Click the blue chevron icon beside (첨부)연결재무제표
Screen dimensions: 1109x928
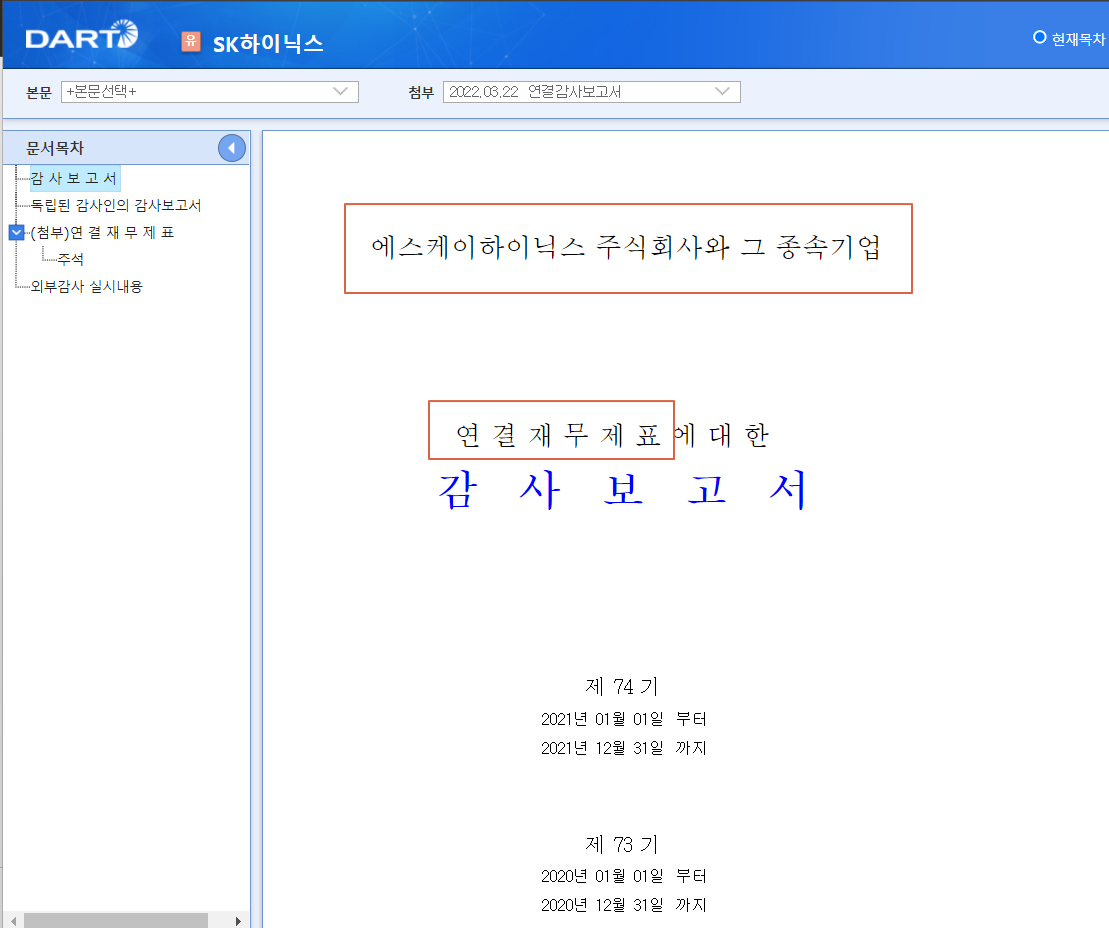tap(14, 232)
